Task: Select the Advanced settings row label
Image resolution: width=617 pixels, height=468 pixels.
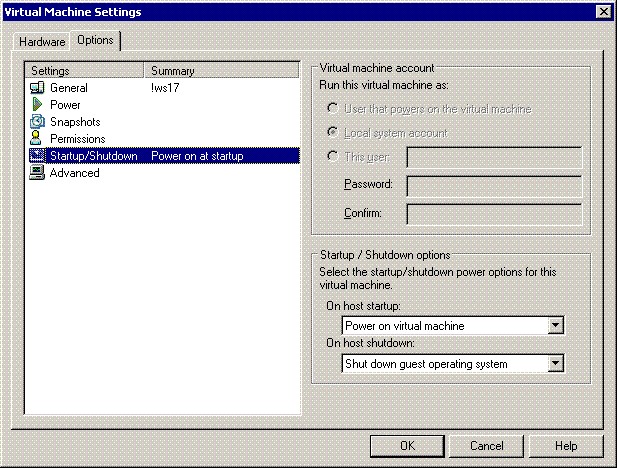Action: click(x=74, y=173)
